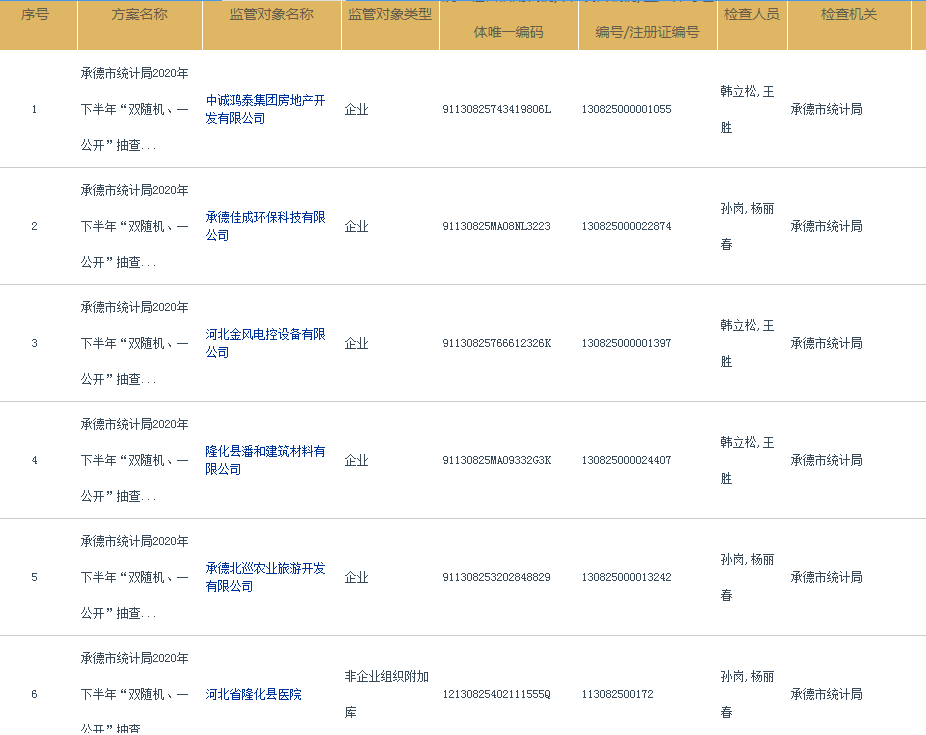The image size is (926, 735).
Task: Select code 91130825MA09332G3K
Action: tap(497, 460)
